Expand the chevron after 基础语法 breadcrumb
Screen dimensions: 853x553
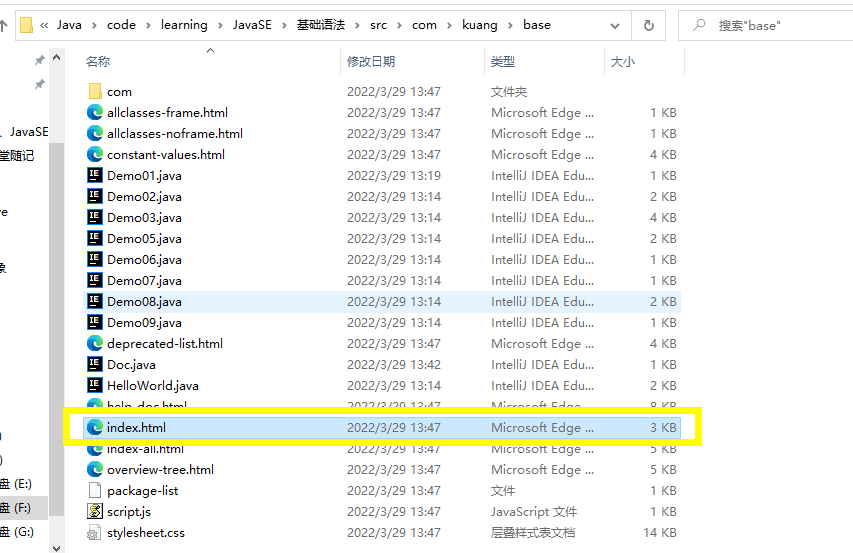(x=357, y=26)
